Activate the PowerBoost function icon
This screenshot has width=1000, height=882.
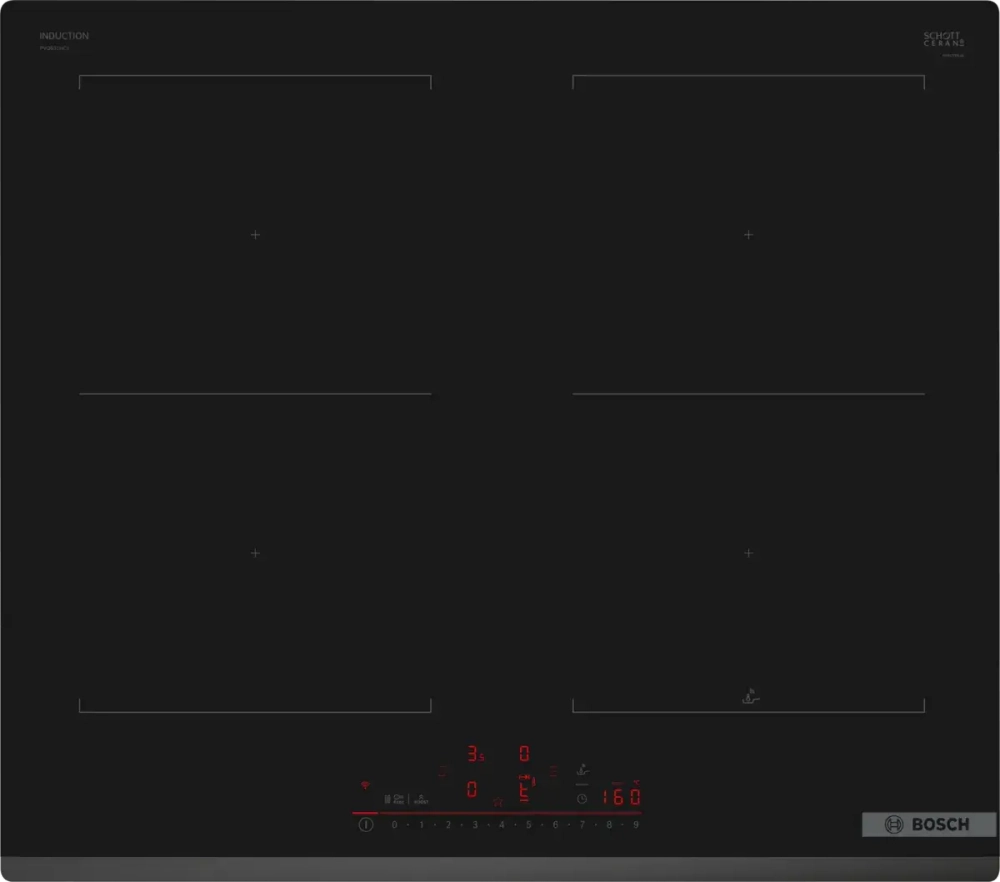421,800
